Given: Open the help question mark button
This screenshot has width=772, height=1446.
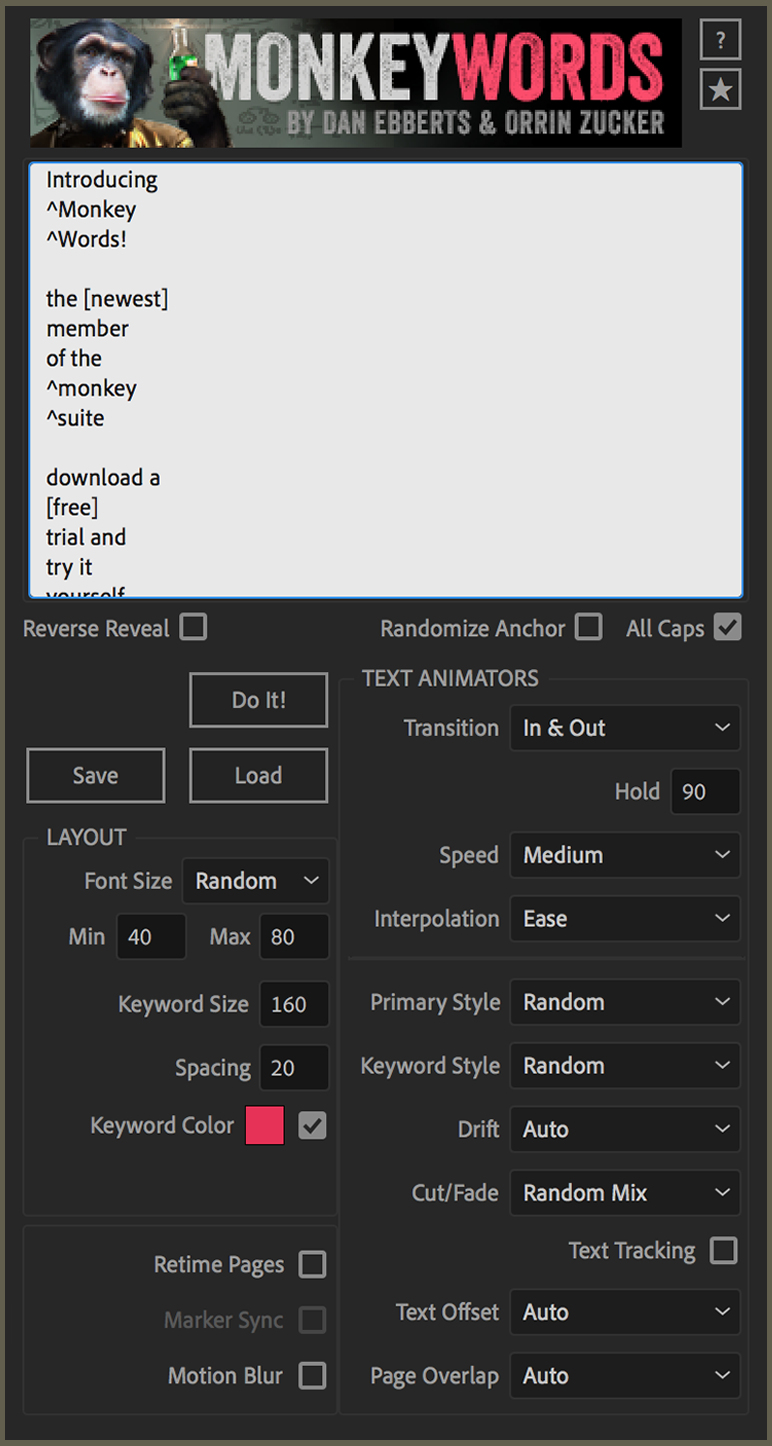Looking at the screenshot, I should (x=720, y=42).
